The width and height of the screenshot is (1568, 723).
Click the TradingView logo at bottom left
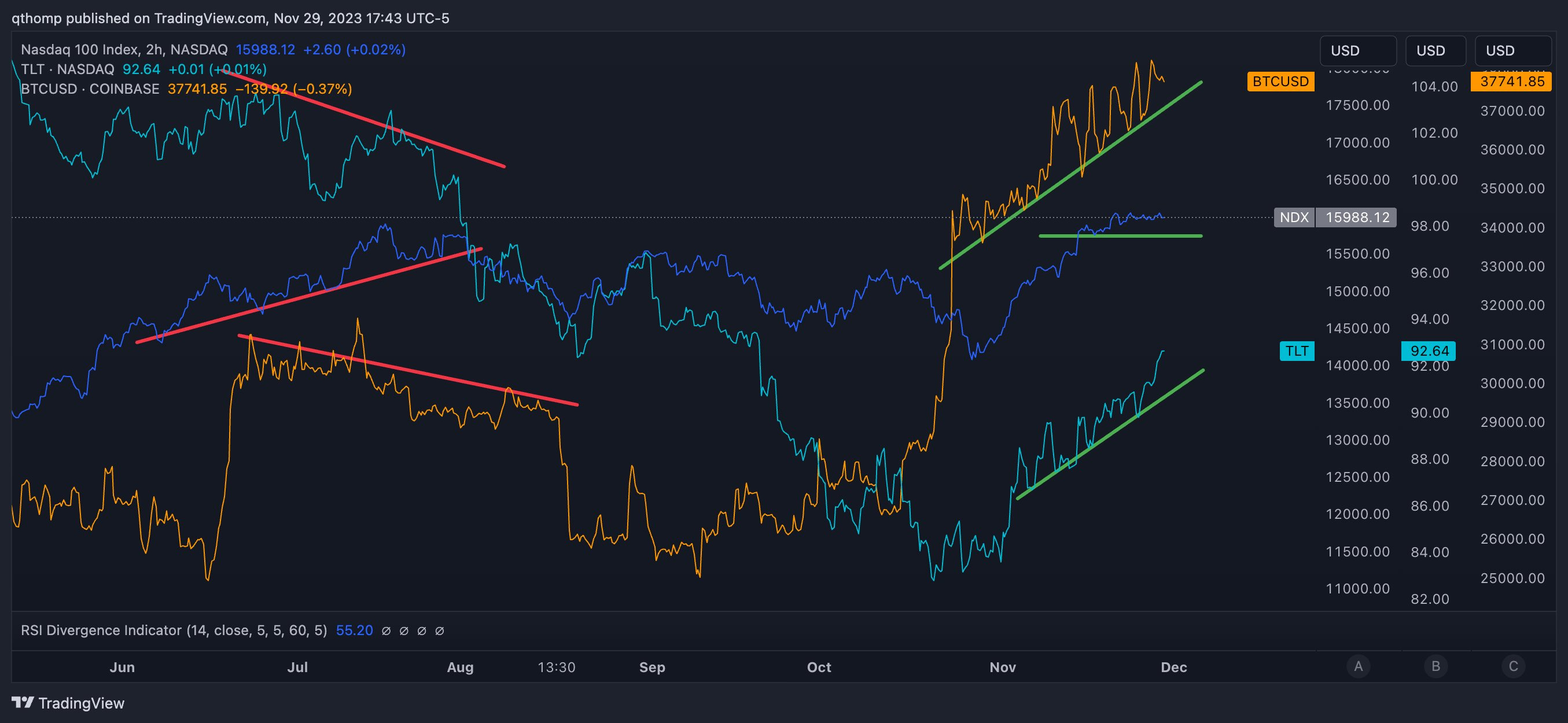pos(68,703)
